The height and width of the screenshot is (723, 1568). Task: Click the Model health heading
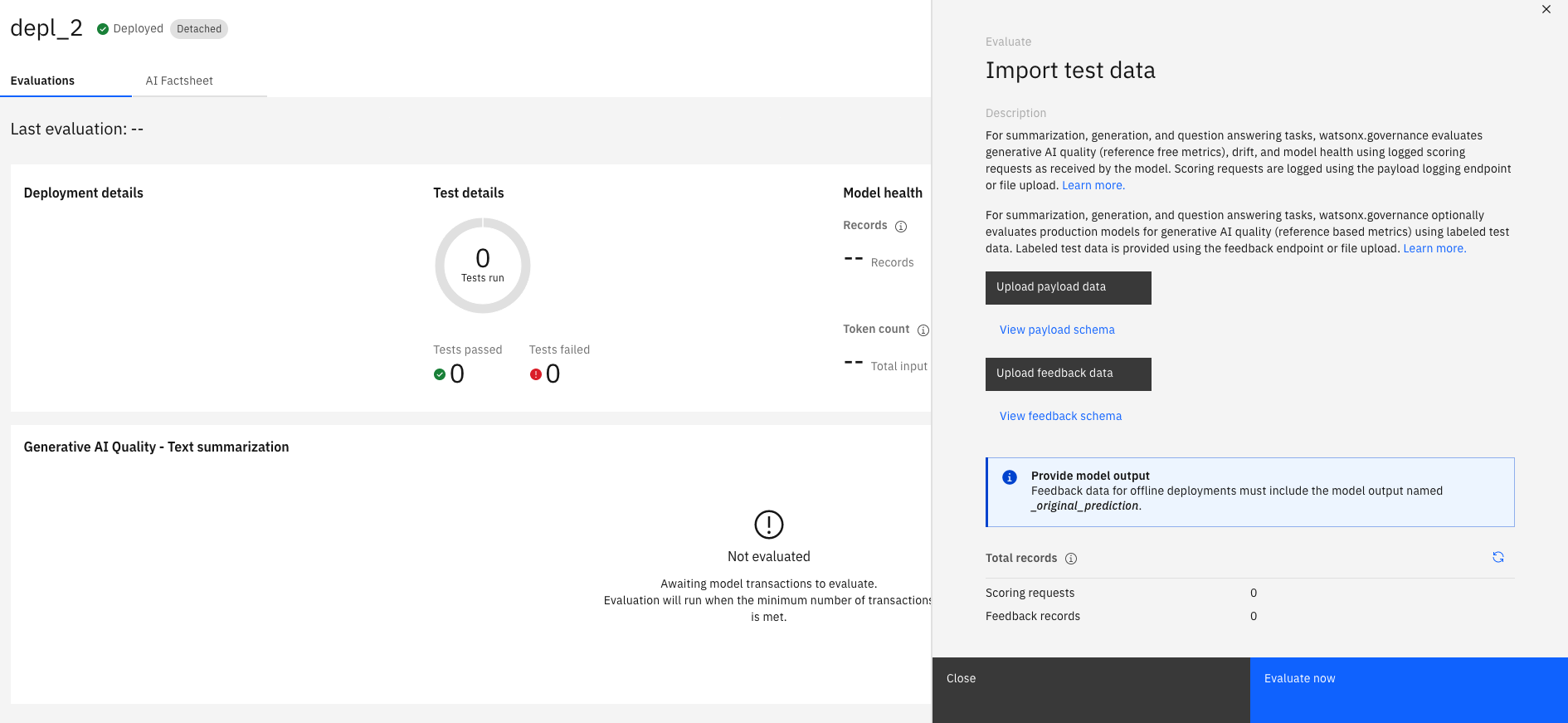coord(883,193)
